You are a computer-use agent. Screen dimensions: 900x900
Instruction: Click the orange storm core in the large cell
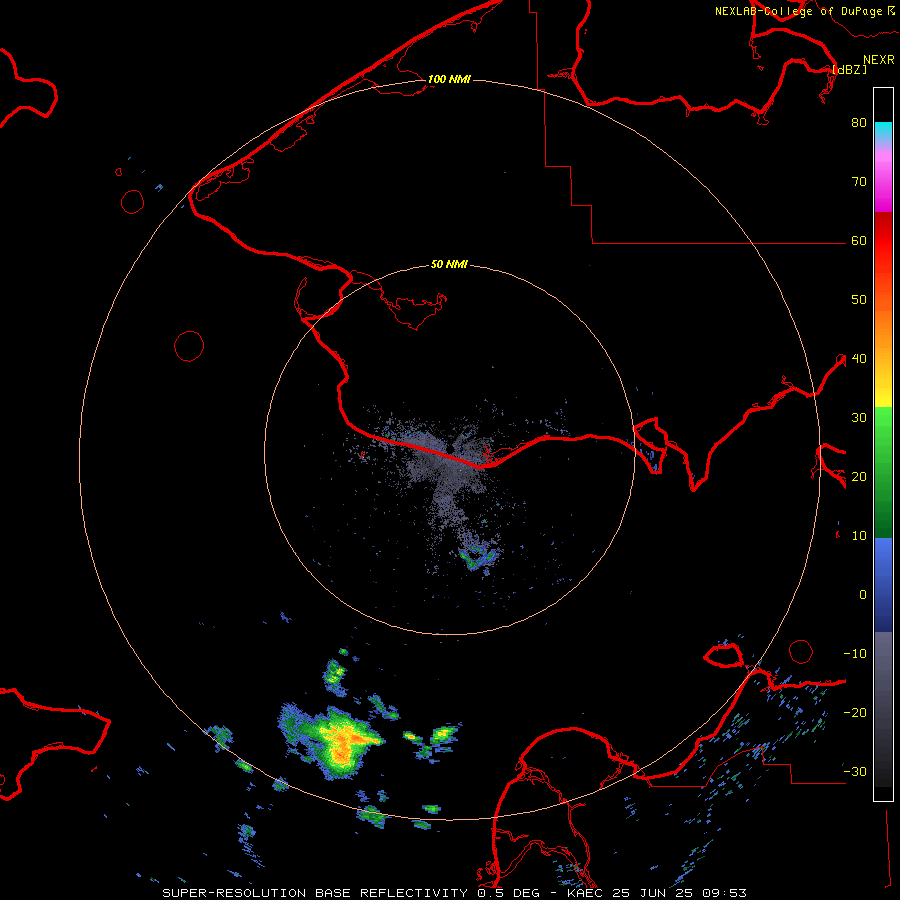click(x=344, y=744)
